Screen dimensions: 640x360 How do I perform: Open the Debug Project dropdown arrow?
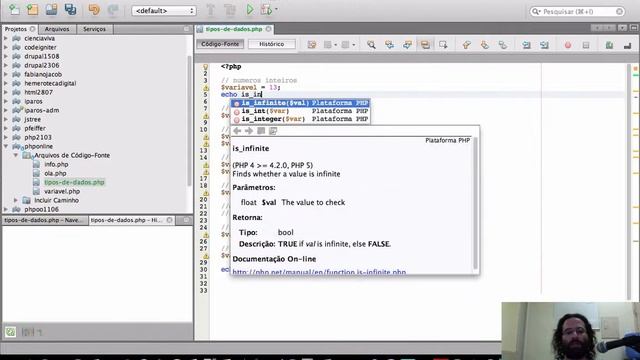(276, 10)
